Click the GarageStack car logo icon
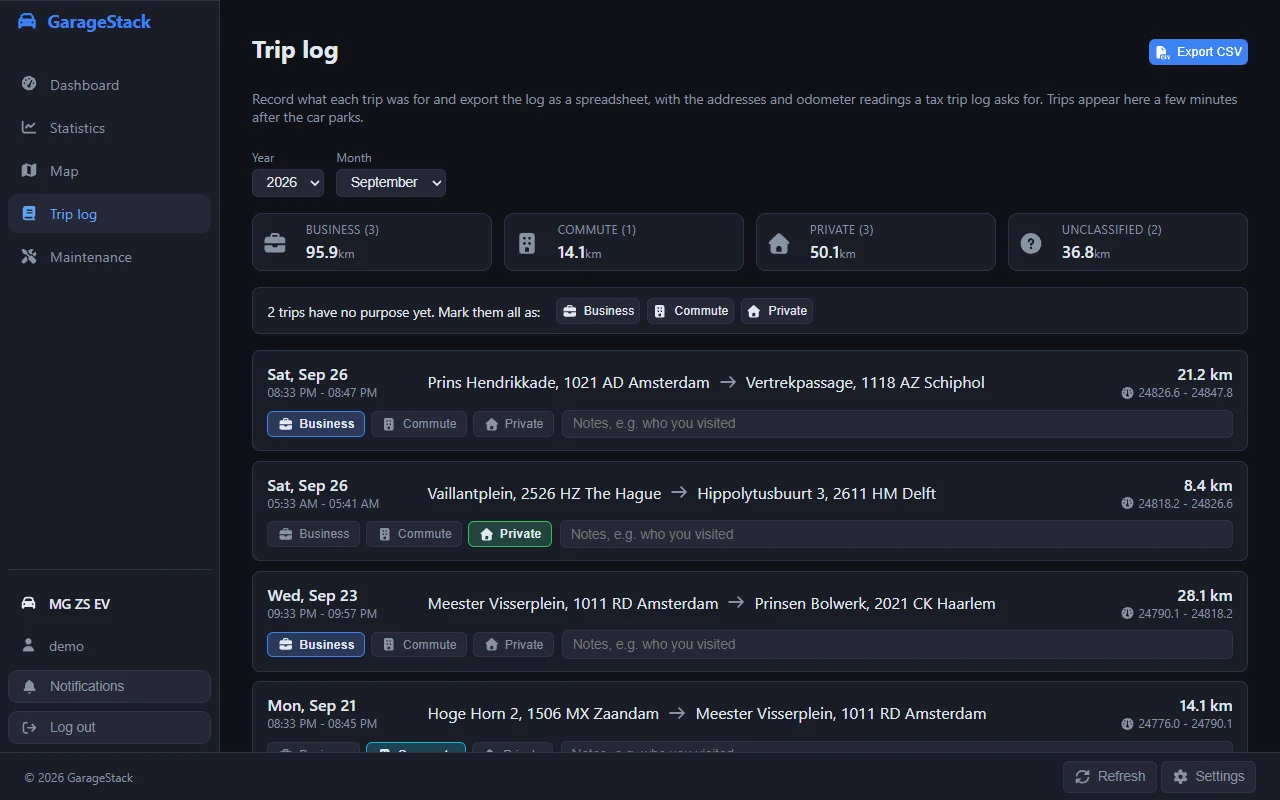 pos(27,22)
